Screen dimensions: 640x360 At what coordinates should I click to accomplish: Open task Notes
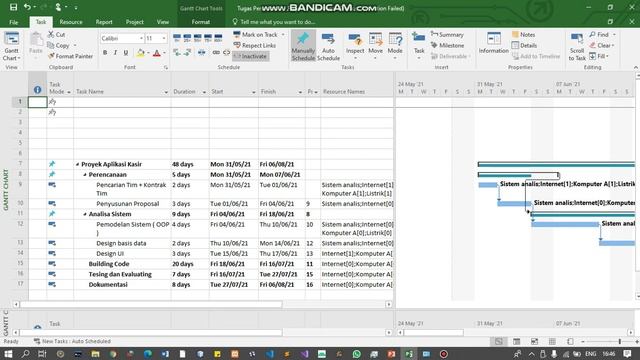(x=523, y=35)
